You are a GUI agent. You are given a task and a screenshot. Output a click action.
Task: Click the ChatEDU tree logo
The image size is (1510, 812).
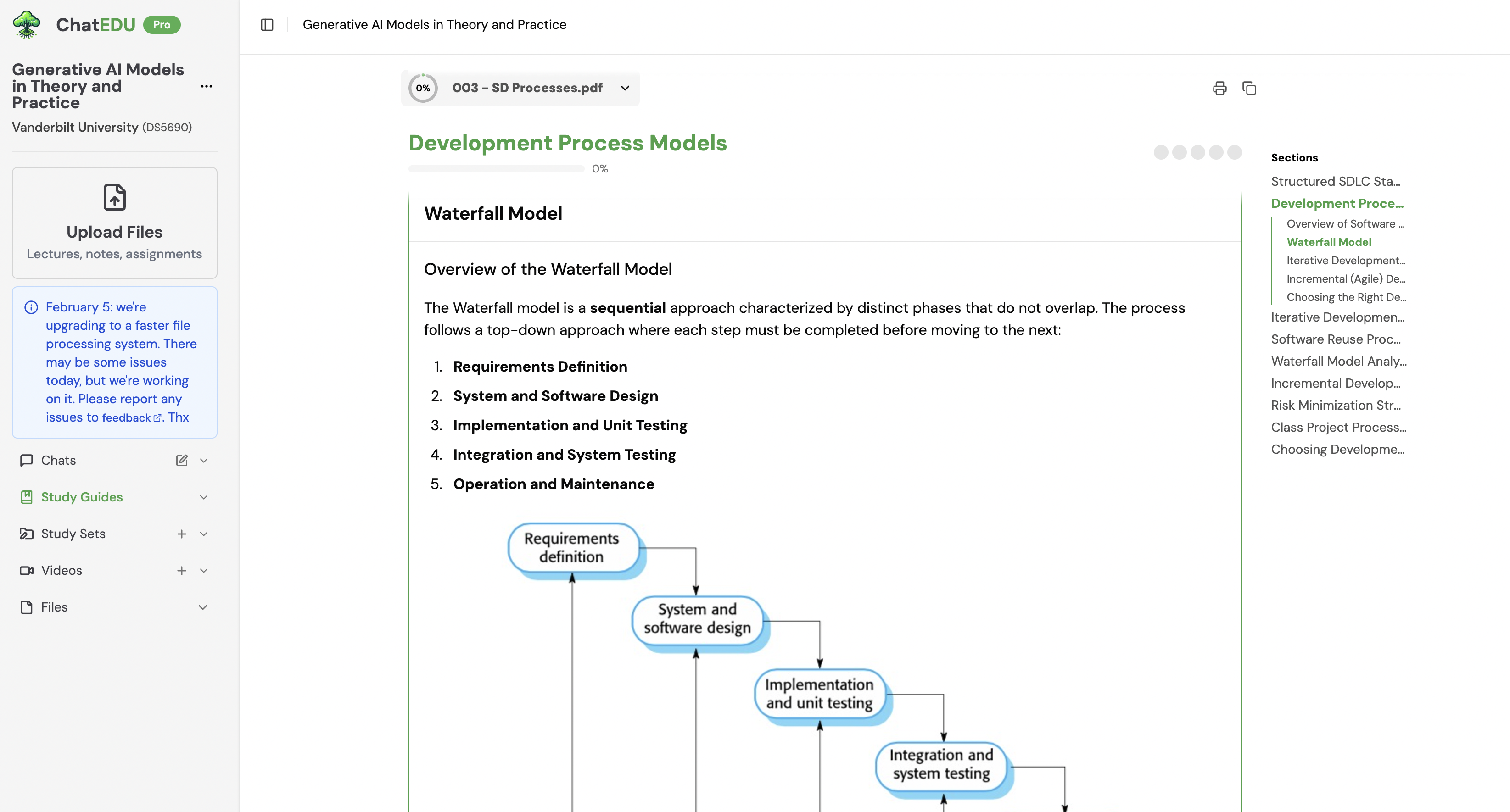pos(26,25)
